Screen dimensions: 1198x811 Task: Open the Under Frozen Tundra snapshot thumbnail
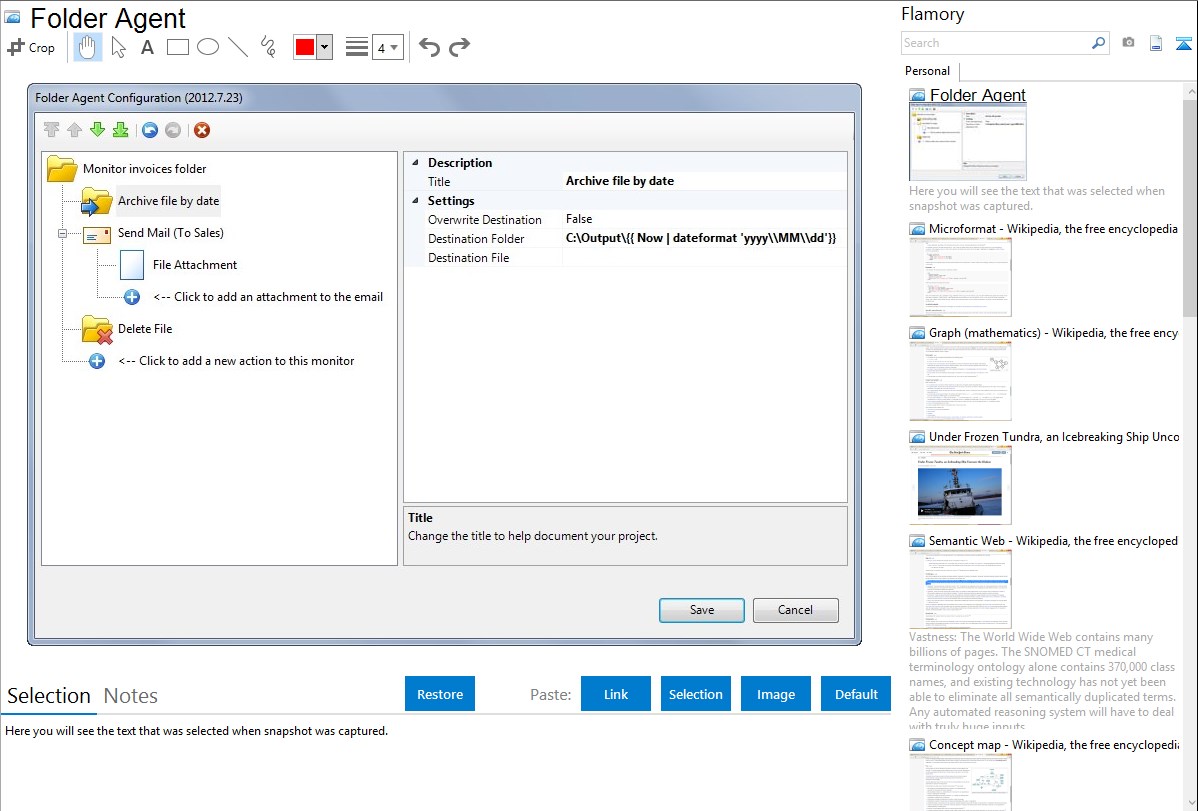click(960, 485)
